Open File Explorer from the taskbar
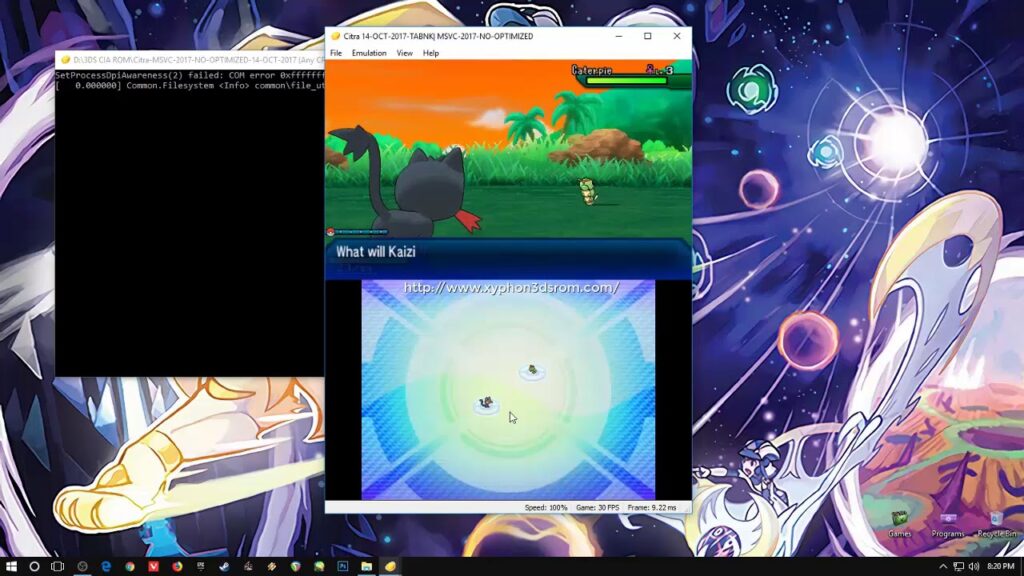 [x=367, y=566]
